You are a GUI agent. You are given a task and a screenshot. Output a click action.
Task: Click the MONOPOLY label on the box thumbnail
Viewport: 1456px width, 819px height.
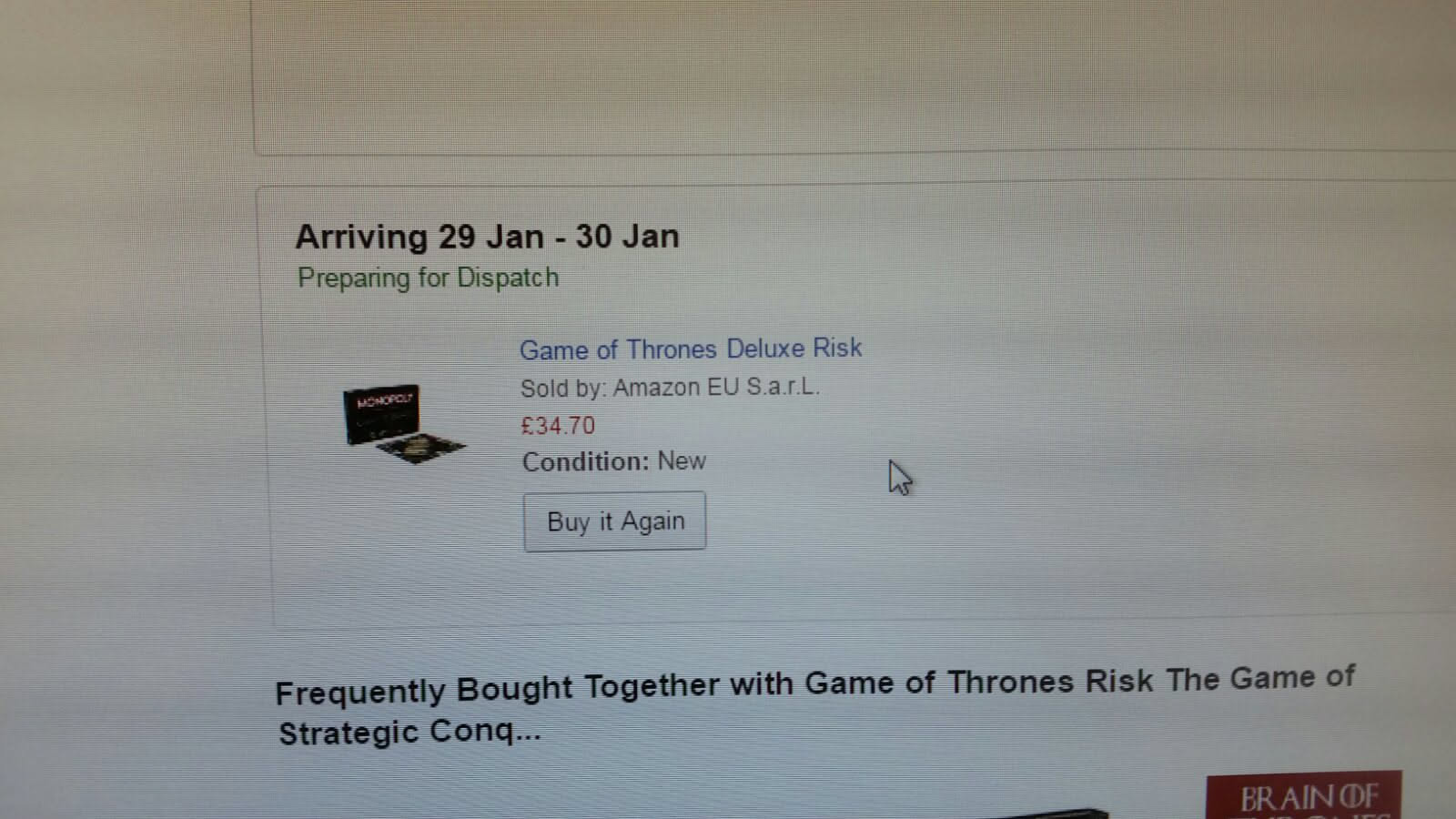384,400
